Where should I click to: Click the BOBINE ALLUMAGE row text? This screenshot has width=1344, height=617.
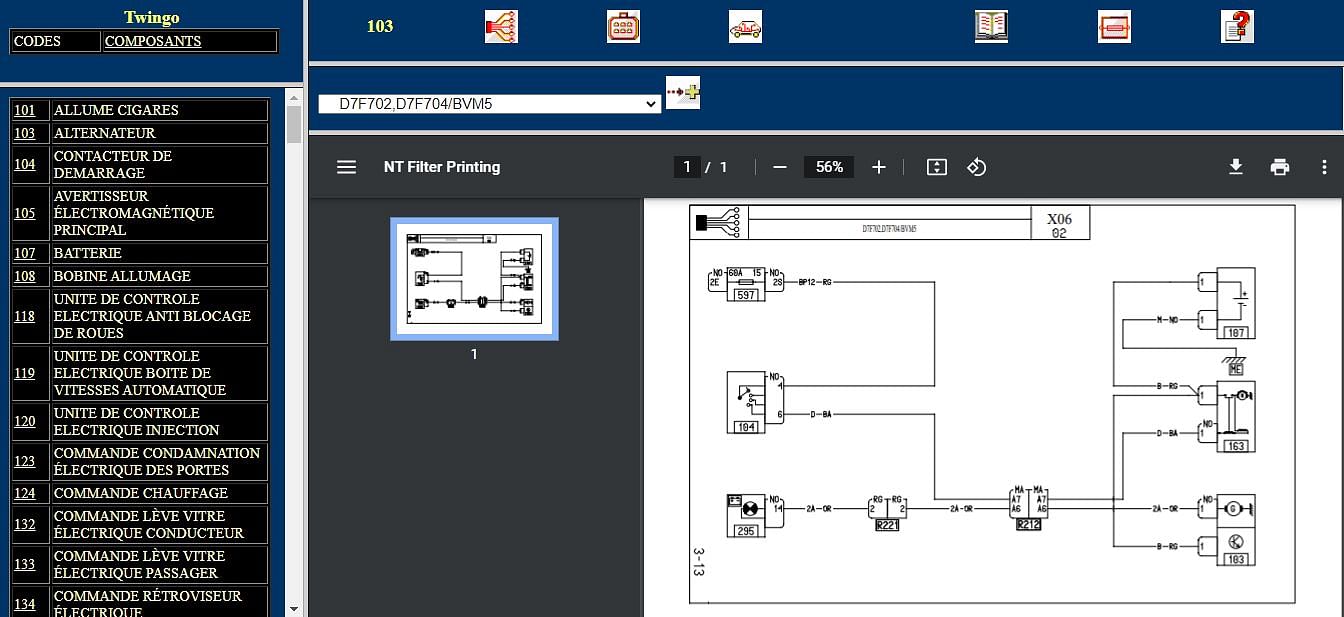122,276
